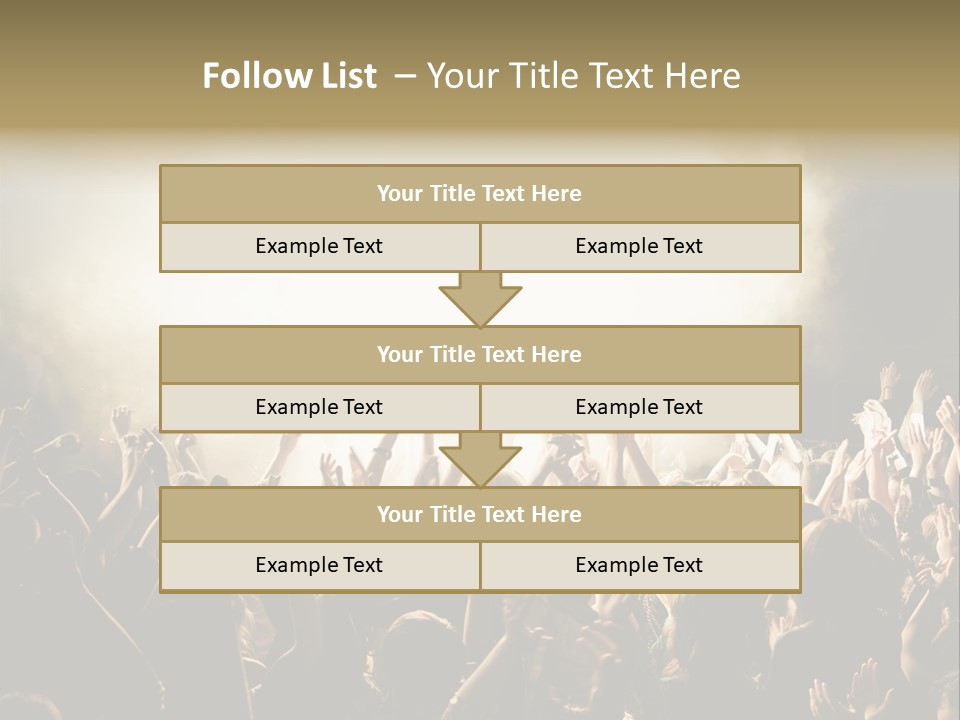Select the first block's "Your Title Text Here" header

click(480, 194)
